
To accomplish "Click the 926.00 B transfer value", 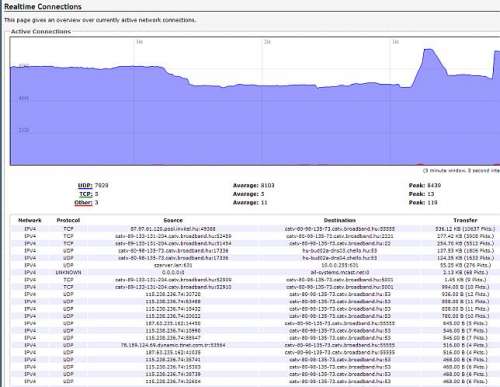I will point(465,294).
